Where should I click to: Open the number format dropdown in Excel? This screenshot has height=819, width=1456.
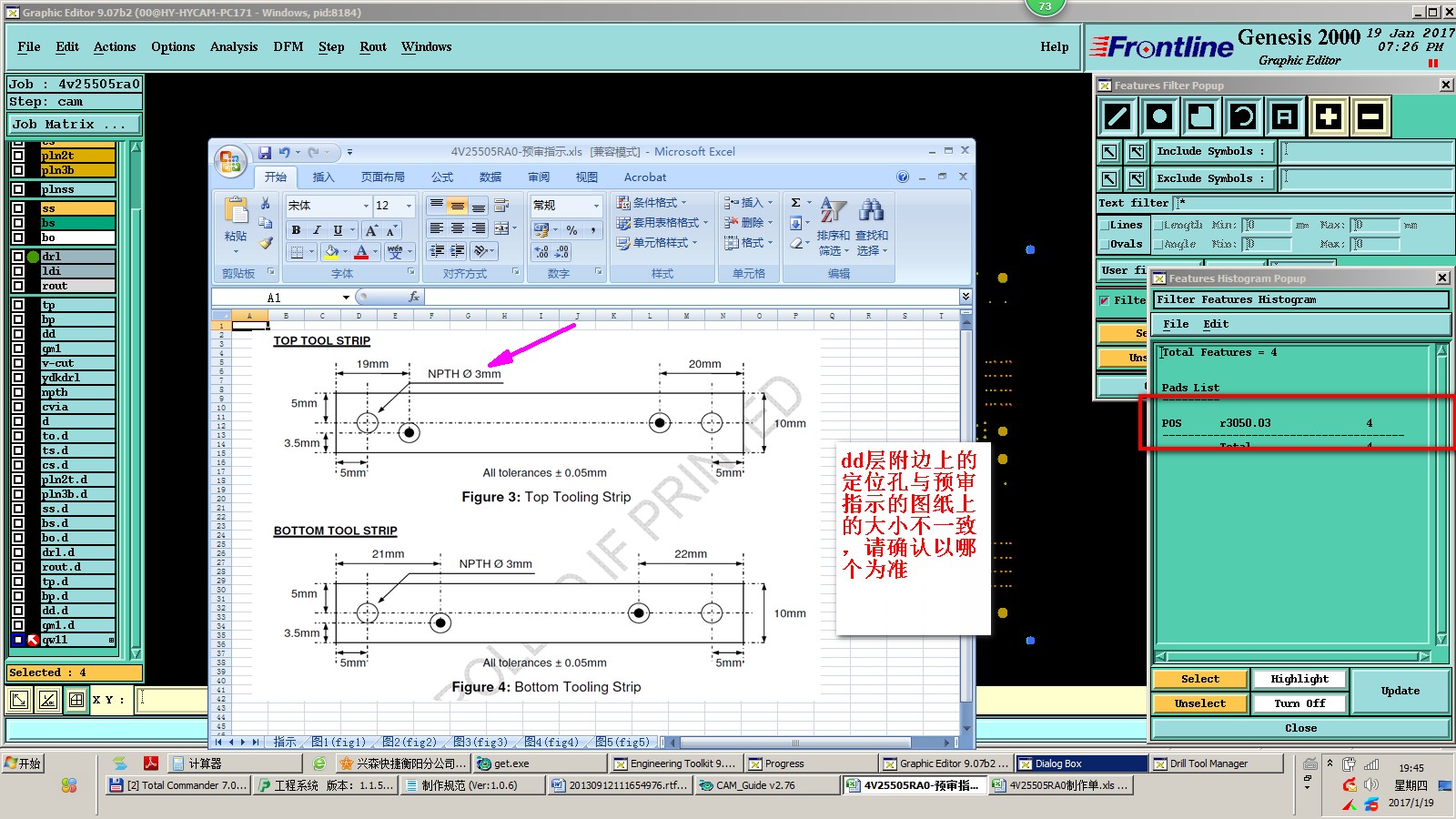(597, 206)
